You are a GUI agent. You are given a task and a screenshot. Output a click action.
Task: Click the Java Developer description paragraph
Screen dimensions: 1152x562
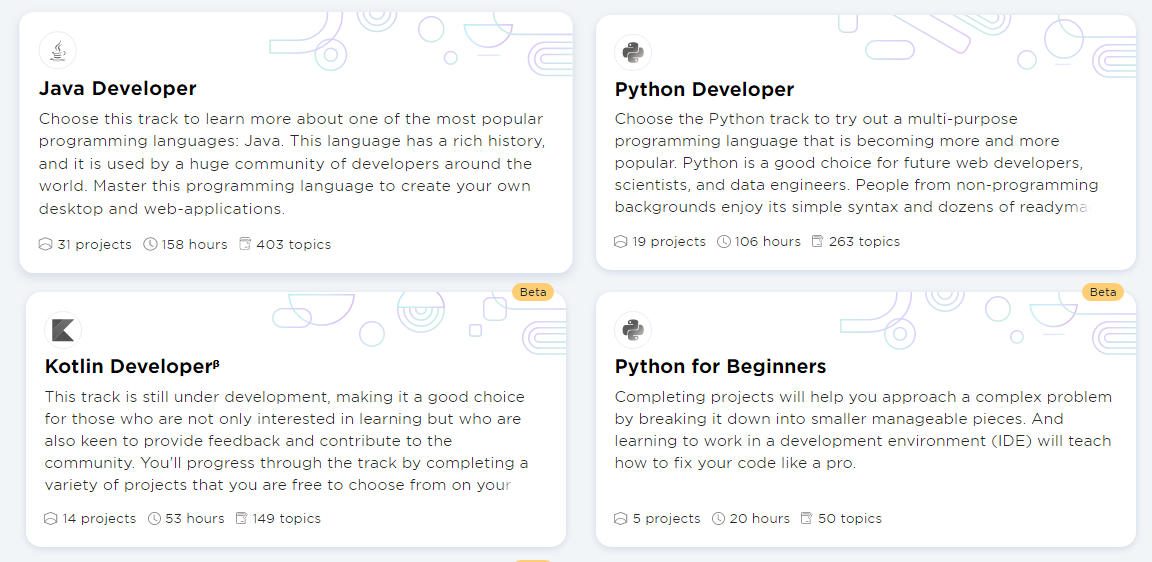click(292, 164)
